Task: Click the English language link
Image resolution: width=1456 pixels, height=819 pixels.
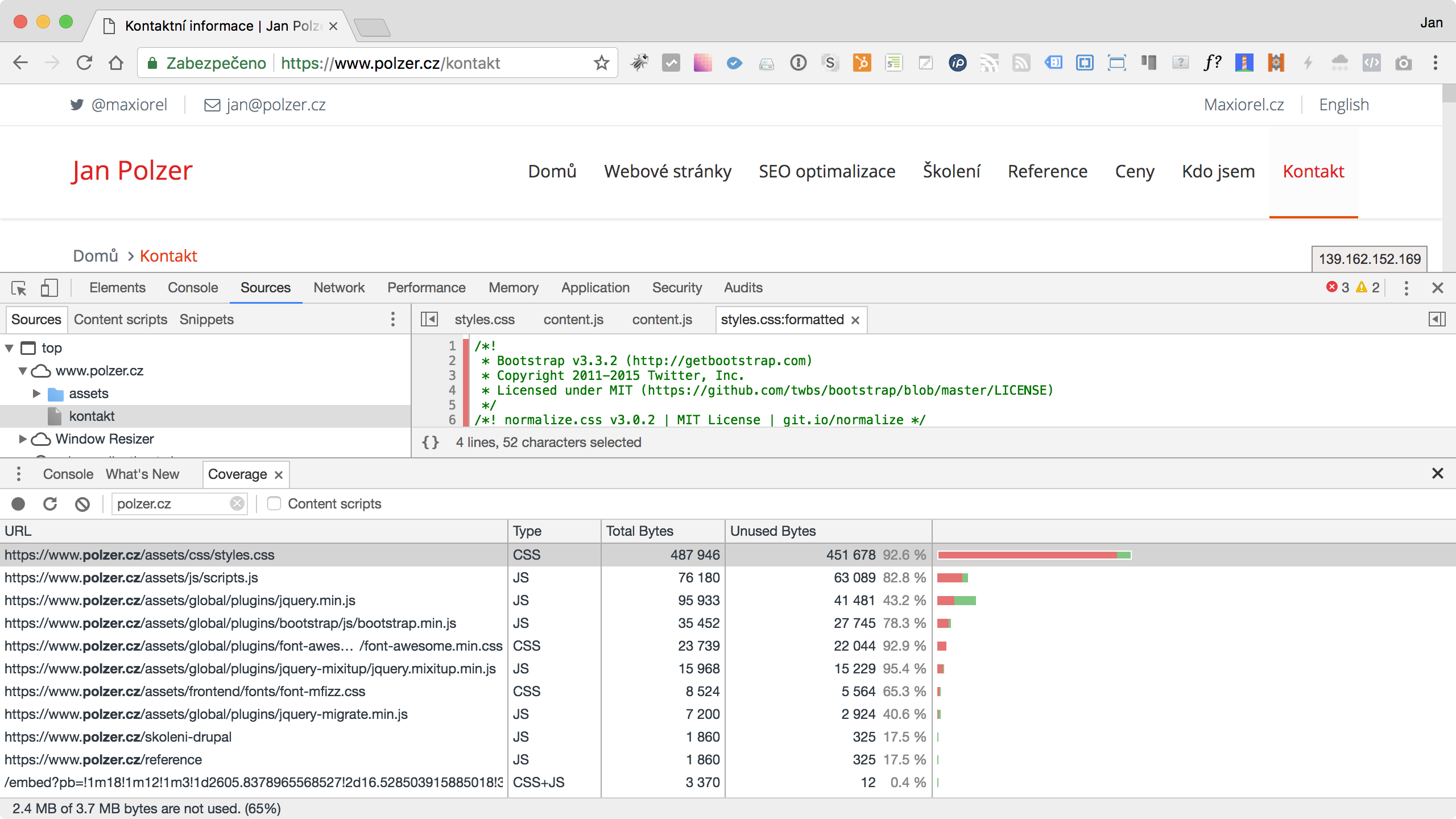Action: point(1343,105)
